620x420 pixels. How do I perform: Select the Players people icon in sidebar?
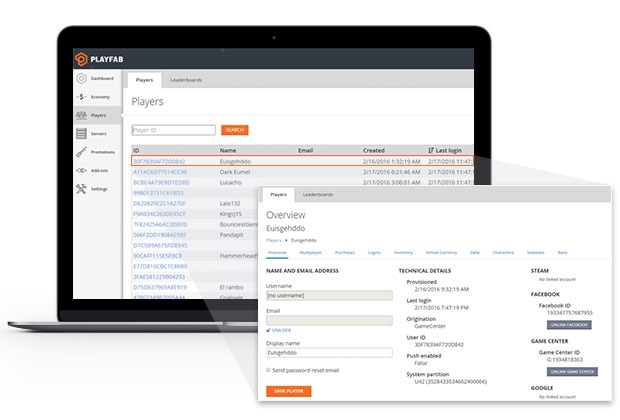point(81,115)
